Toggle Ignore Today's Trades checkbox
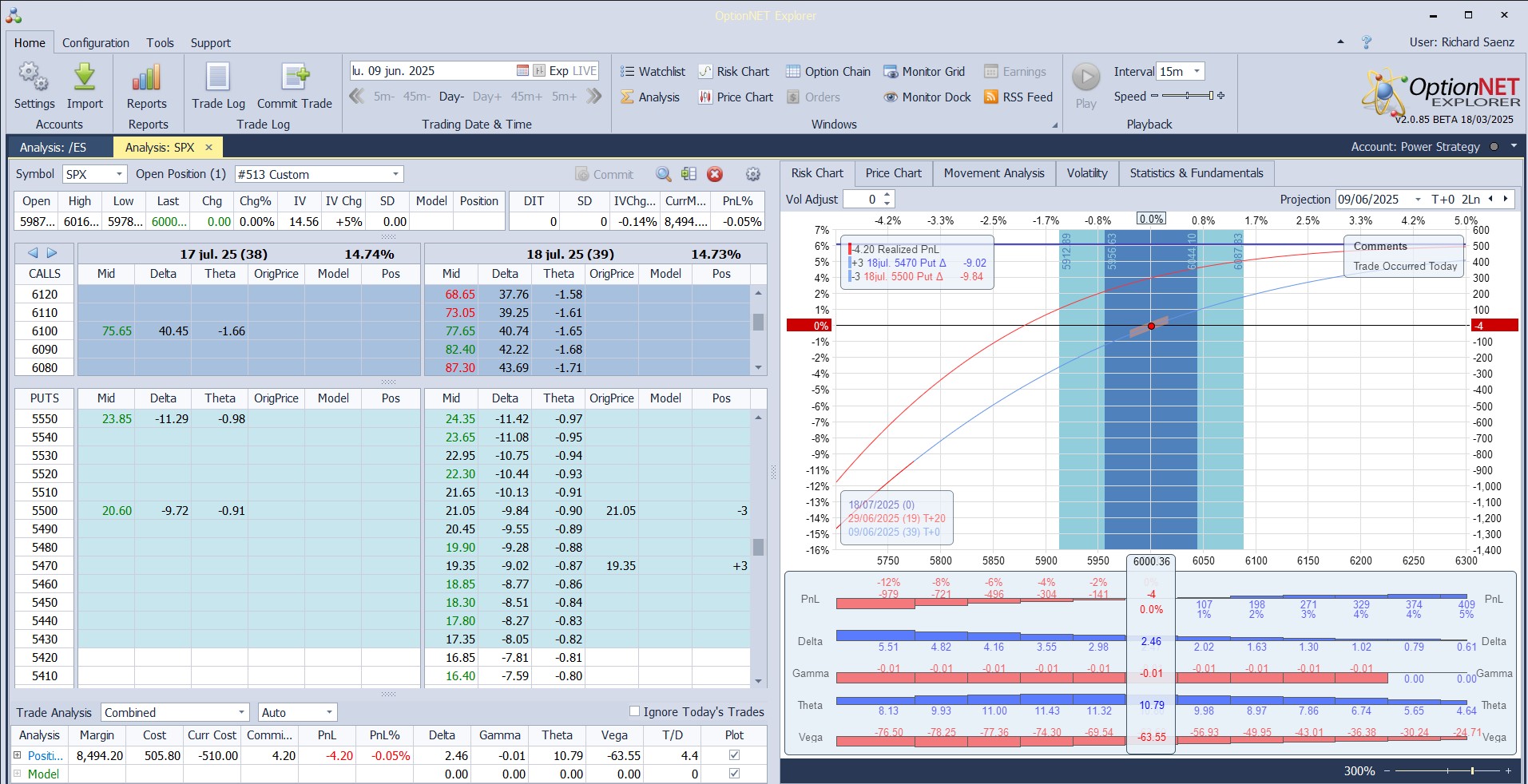Screen dimensions: 1528x784 [634, 711]
